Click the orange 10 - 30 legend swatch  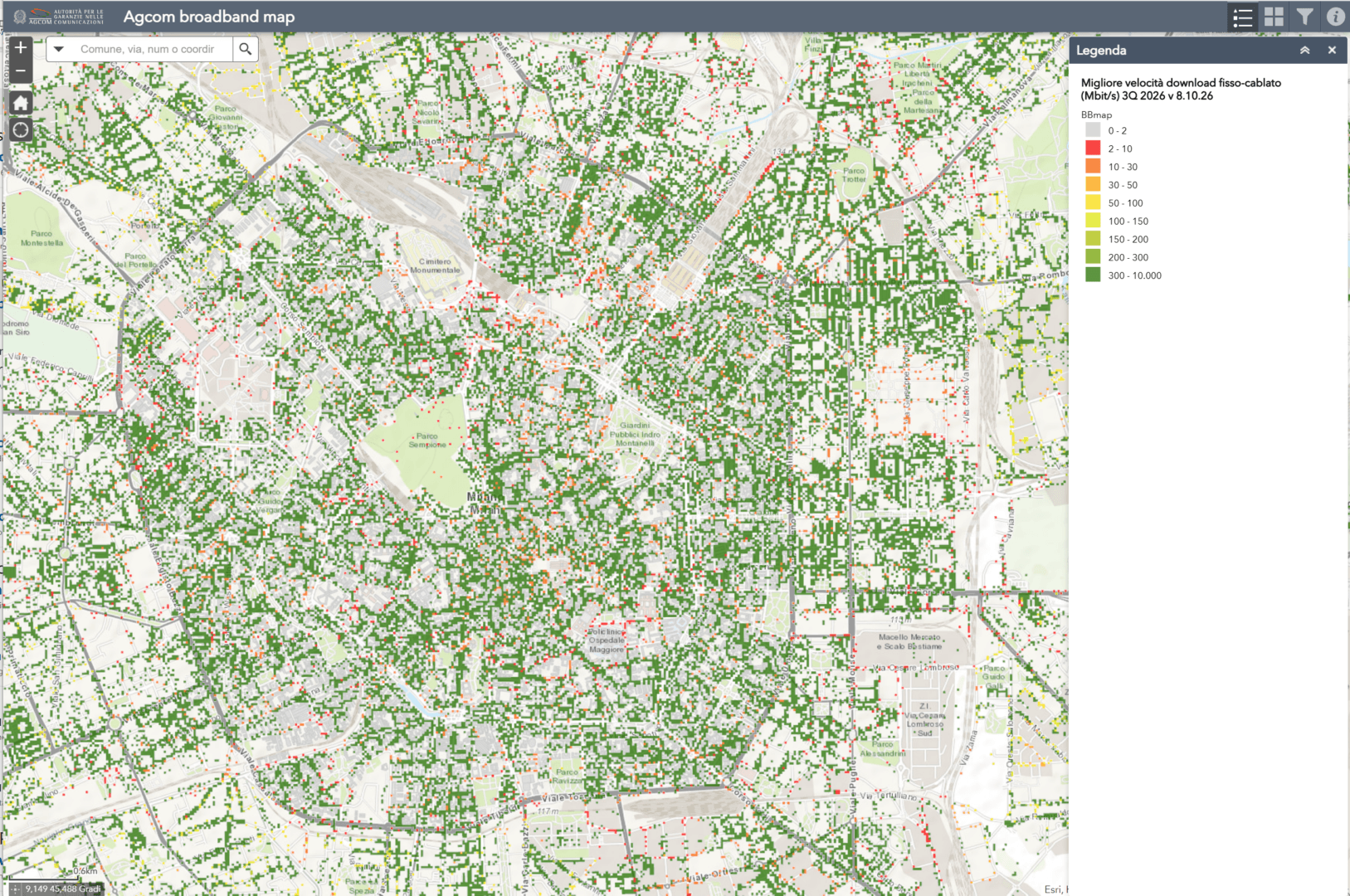click(1093, 167)
